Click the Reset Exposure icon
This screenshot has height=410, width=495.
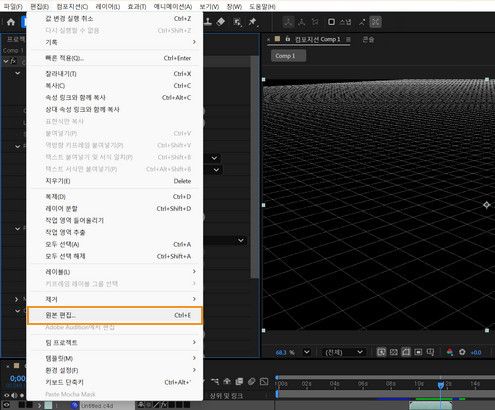(462, 352)
